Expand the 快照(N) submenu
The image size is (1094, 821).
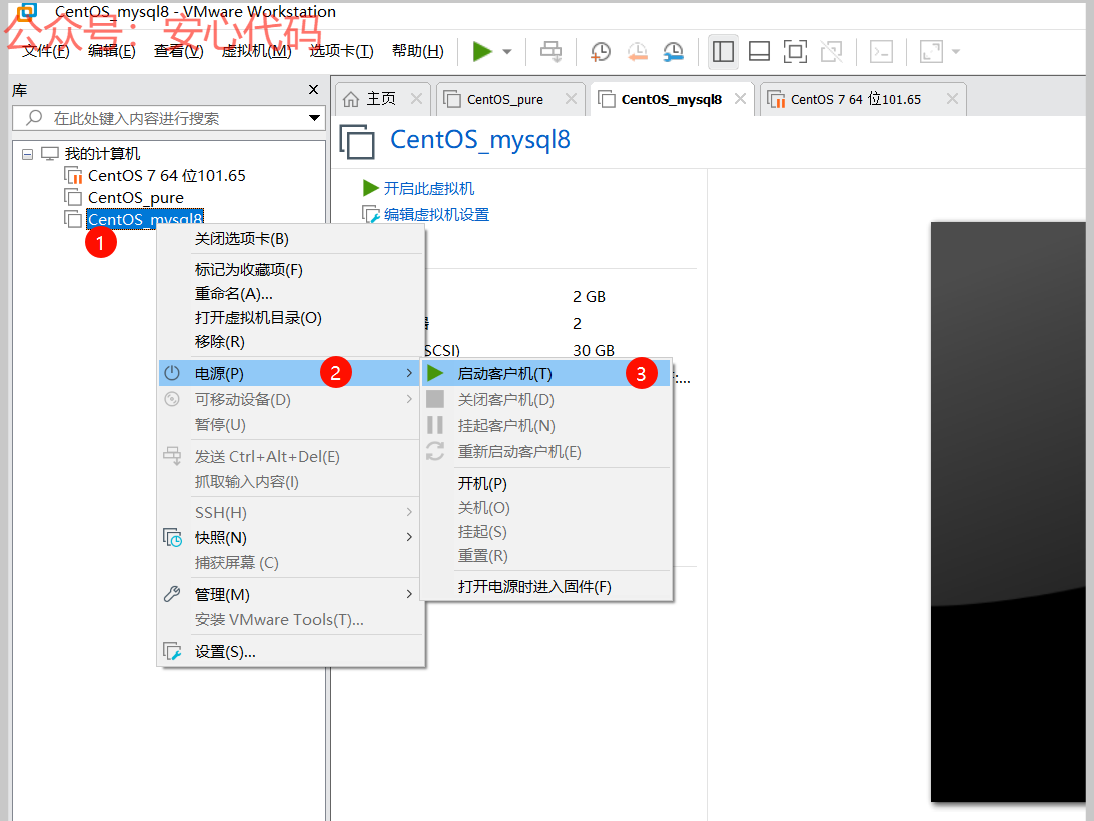click(x=290, y=537)
